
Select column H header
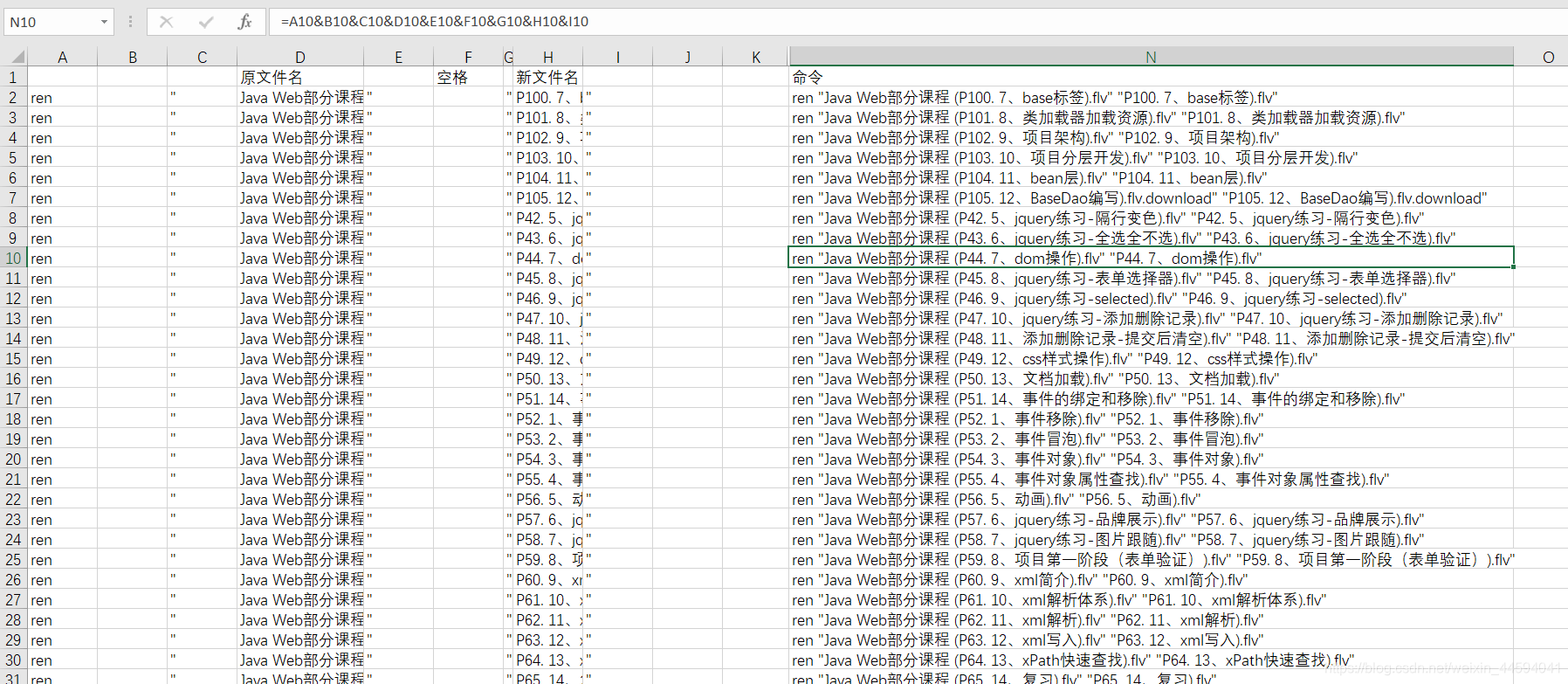pos(548,57)
